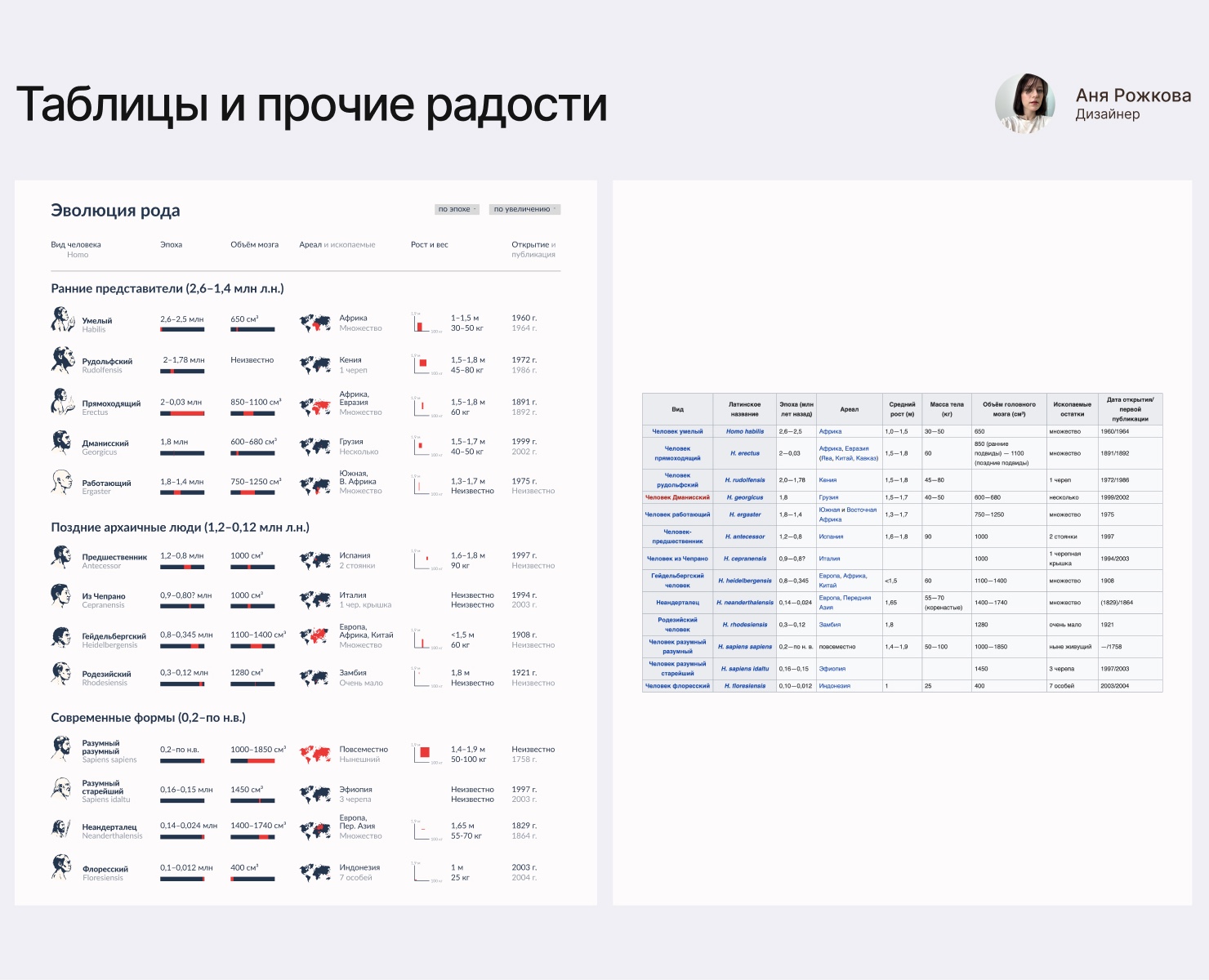
Task: Select the height chart icon for Прямоходящий
Action: tap(422, 406)
